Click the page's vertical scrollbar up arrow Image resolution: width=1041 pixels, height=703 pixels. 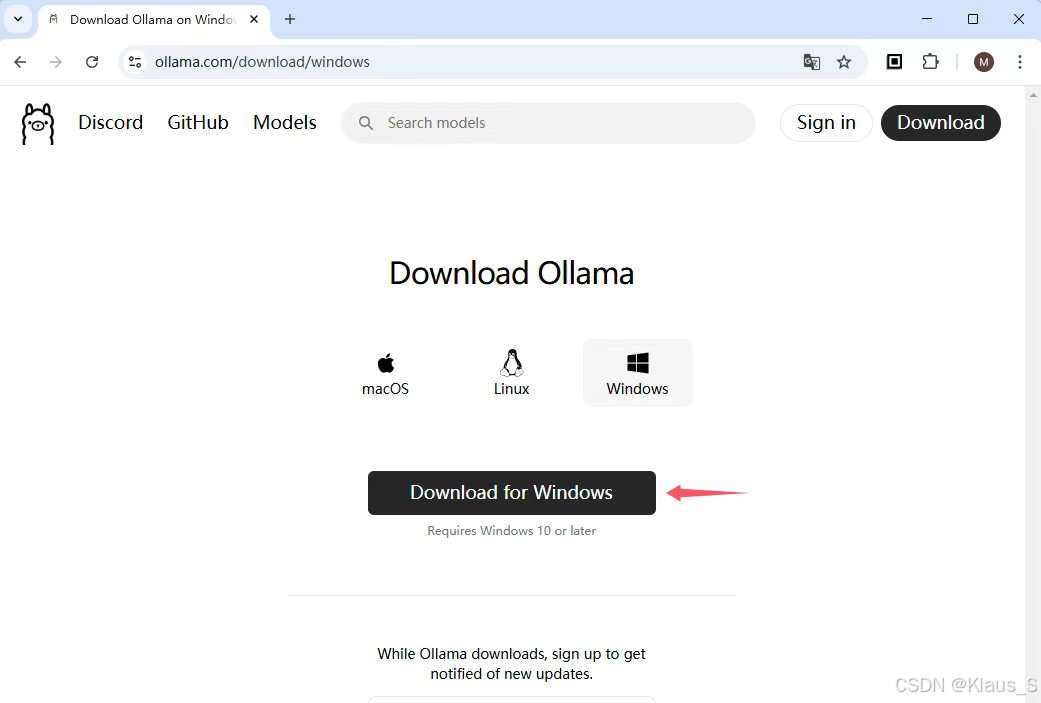click(x=1032, y=95)
